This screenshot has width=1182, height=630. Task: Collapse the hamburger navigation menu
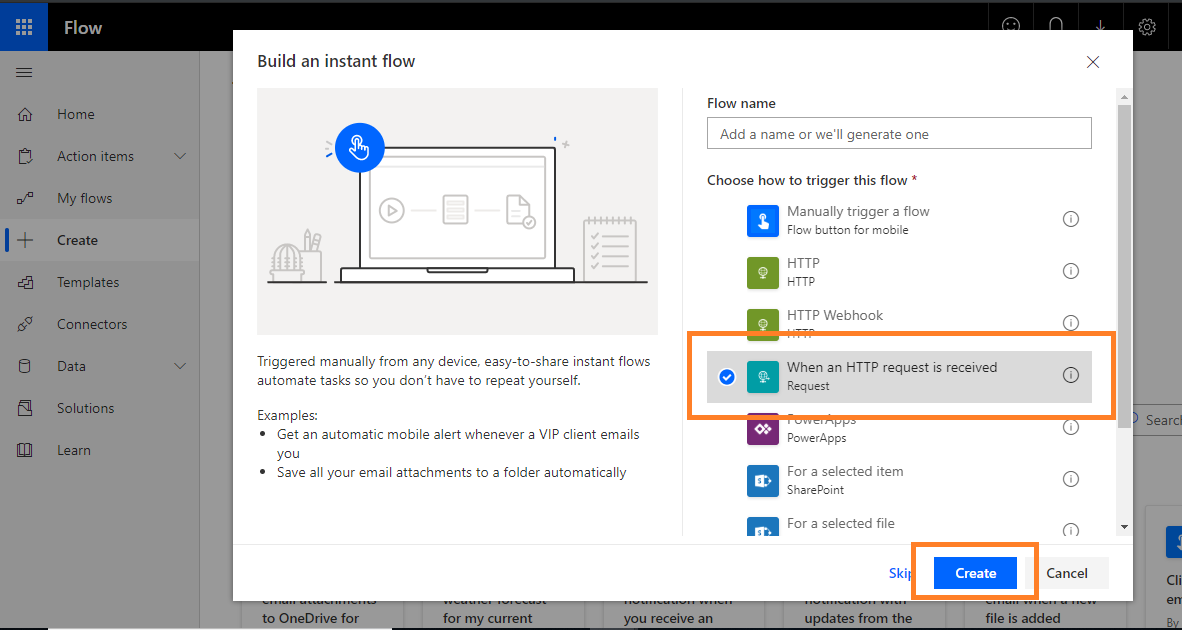(x=24, y=72)
